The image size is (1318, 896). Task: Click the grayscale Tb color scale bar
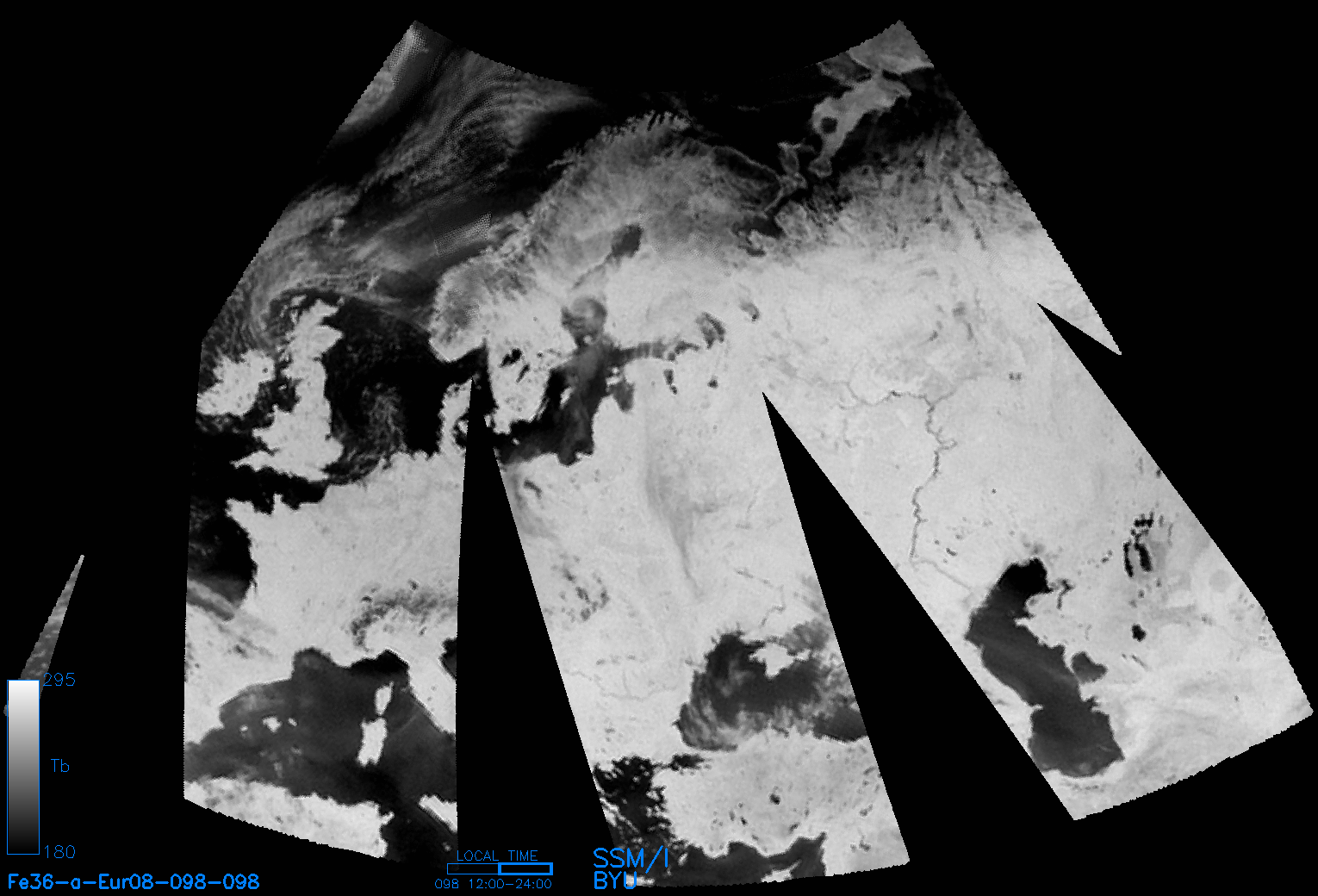[x=23, y=767]
